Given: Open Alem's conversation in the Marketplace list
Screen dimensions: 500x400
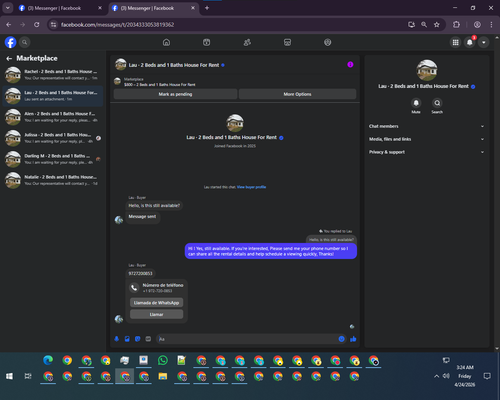Looking at the screenshot, I should [x=53, y=117].
